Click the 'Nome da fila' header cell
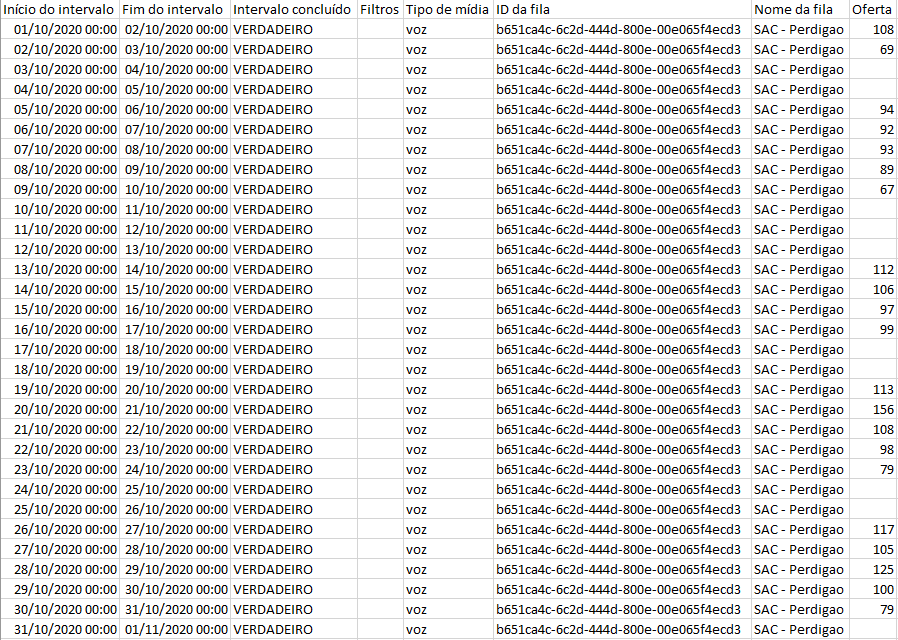 [x=800, y=10]
